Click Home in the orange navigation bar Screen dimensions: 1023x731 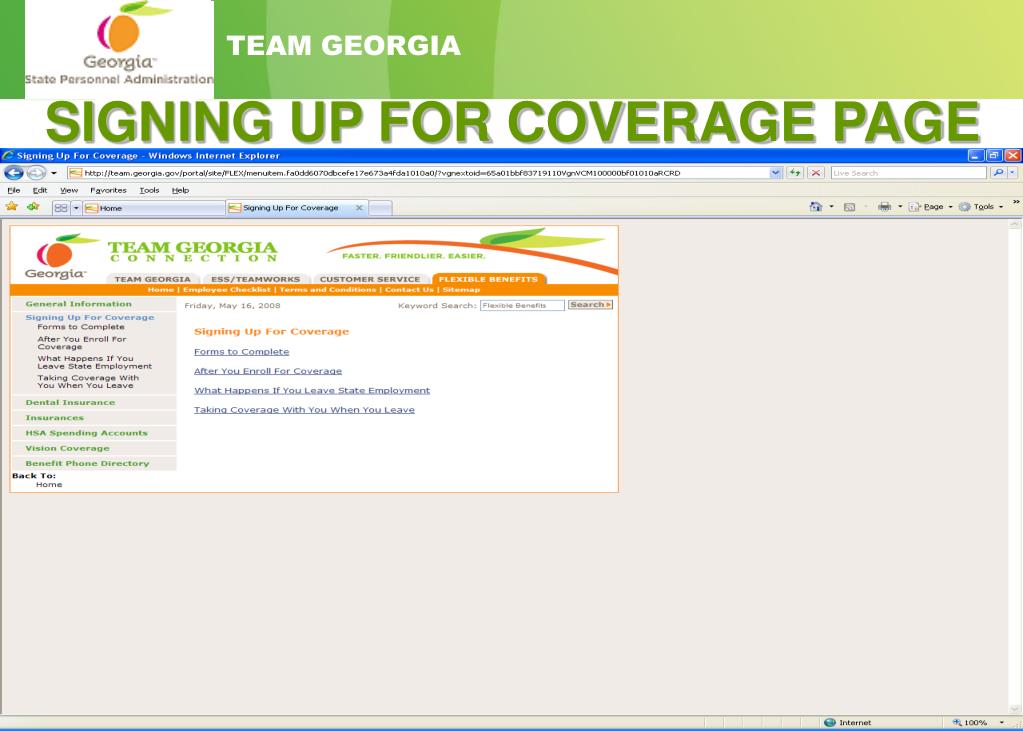160,290
